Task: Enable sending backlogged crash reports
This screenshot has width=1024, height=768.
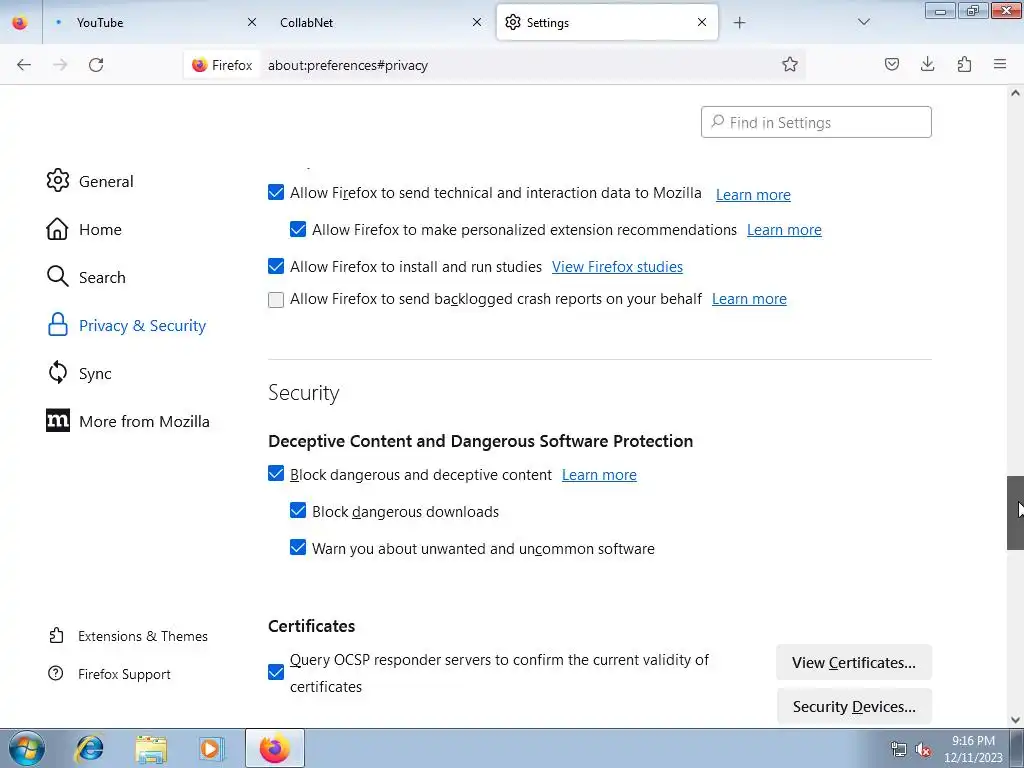Action: tap(276, 299)
